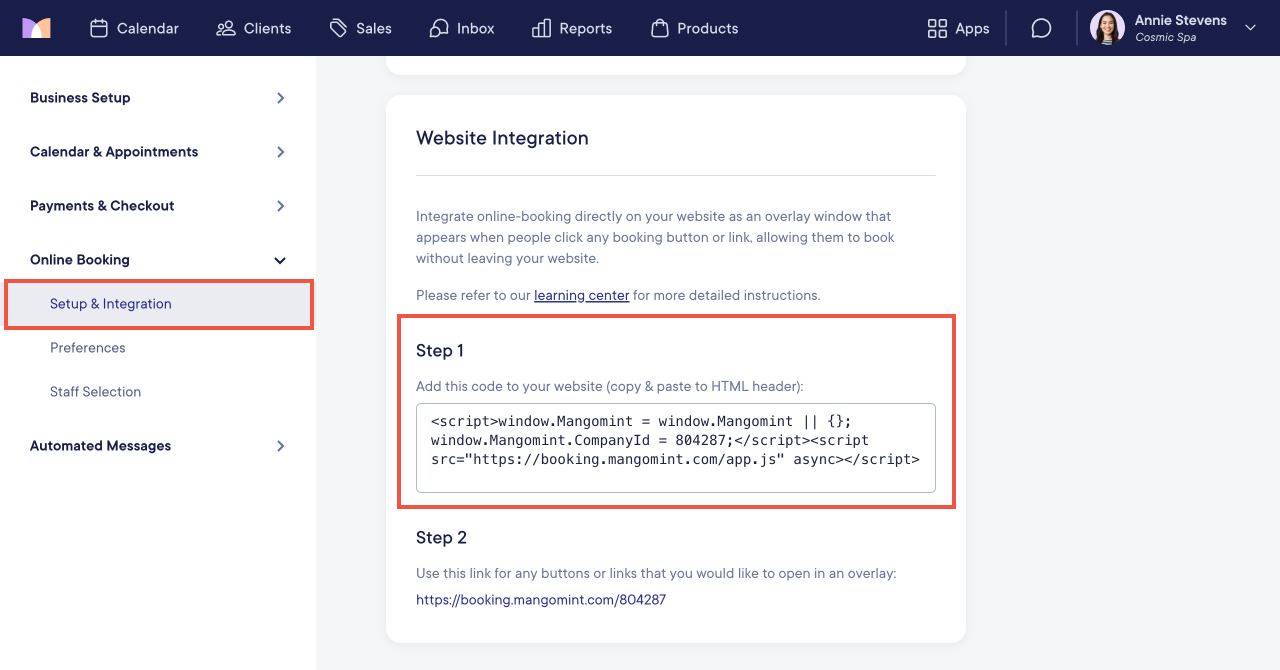Click the 'Integrate online-booking directly' description paragraph
1280x670 pixels.
tap(656, 238)
